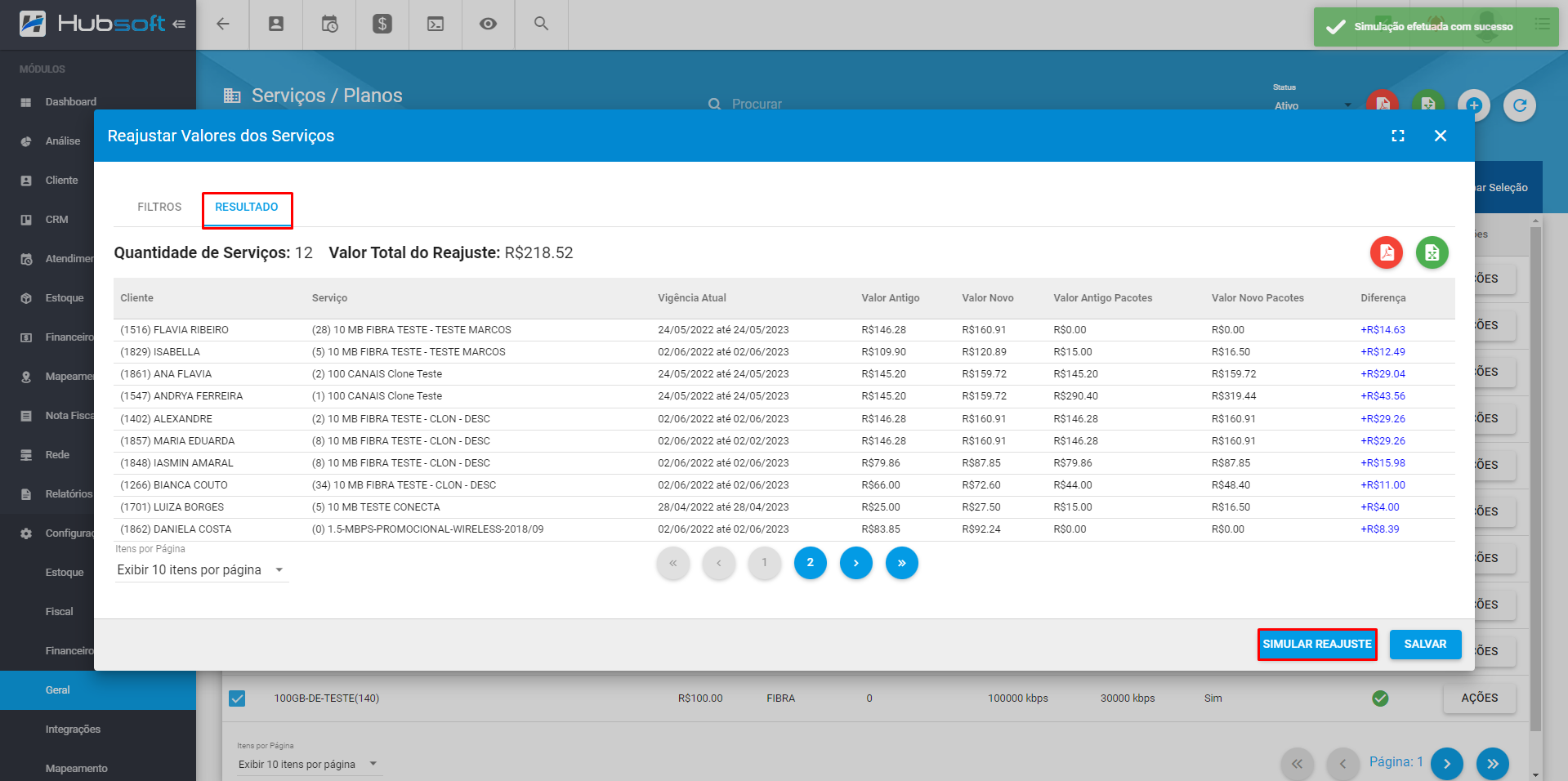
Task: Click the SIMULAR REAJUSTE button
Action: (1317, 644)
